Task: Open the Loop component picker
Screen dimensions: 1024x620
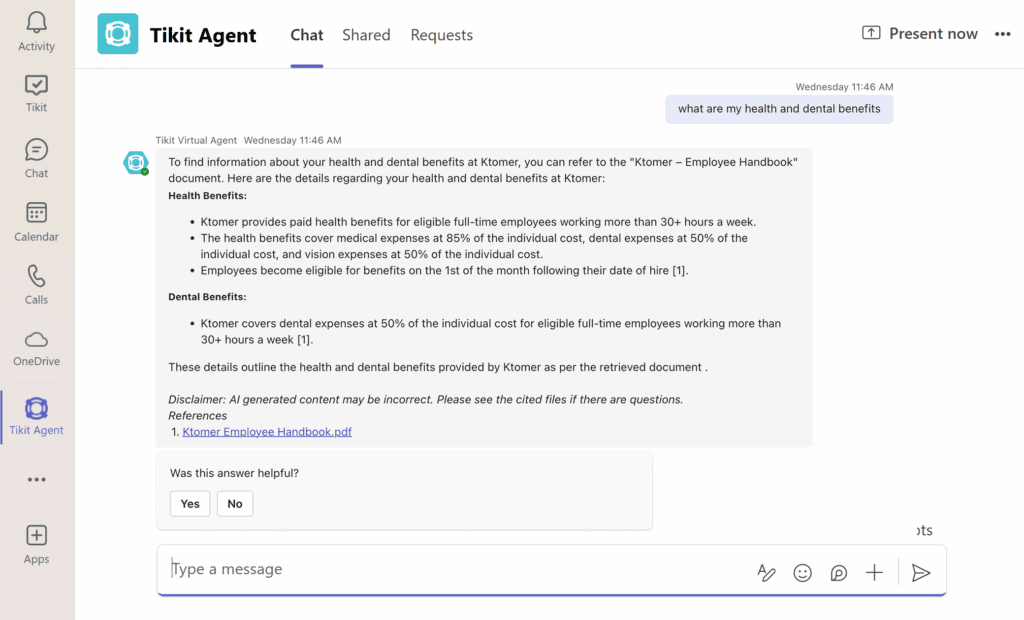Action: coord(838,573)
